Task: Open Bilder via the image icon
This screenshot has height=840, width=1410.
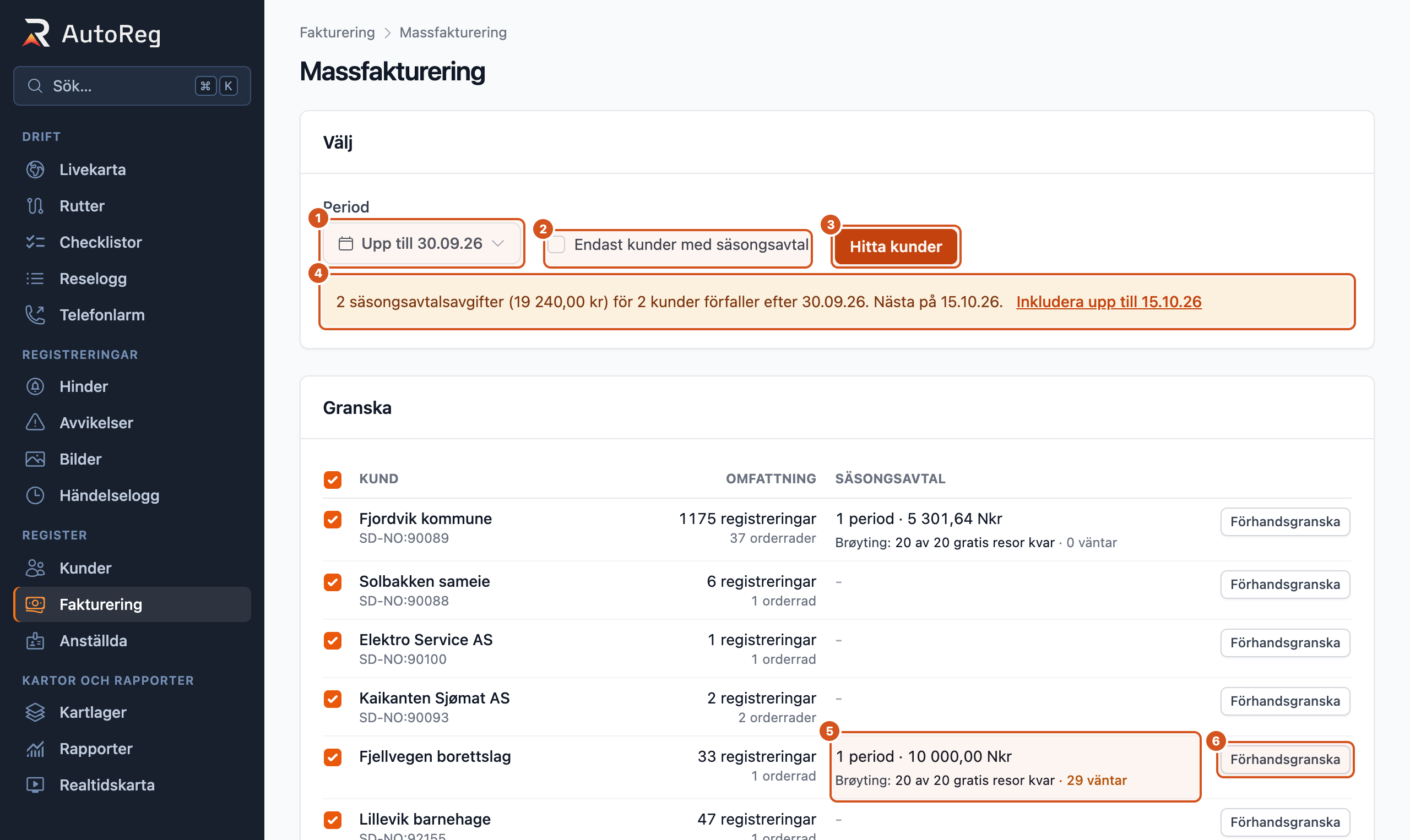Action: [35, 459]
